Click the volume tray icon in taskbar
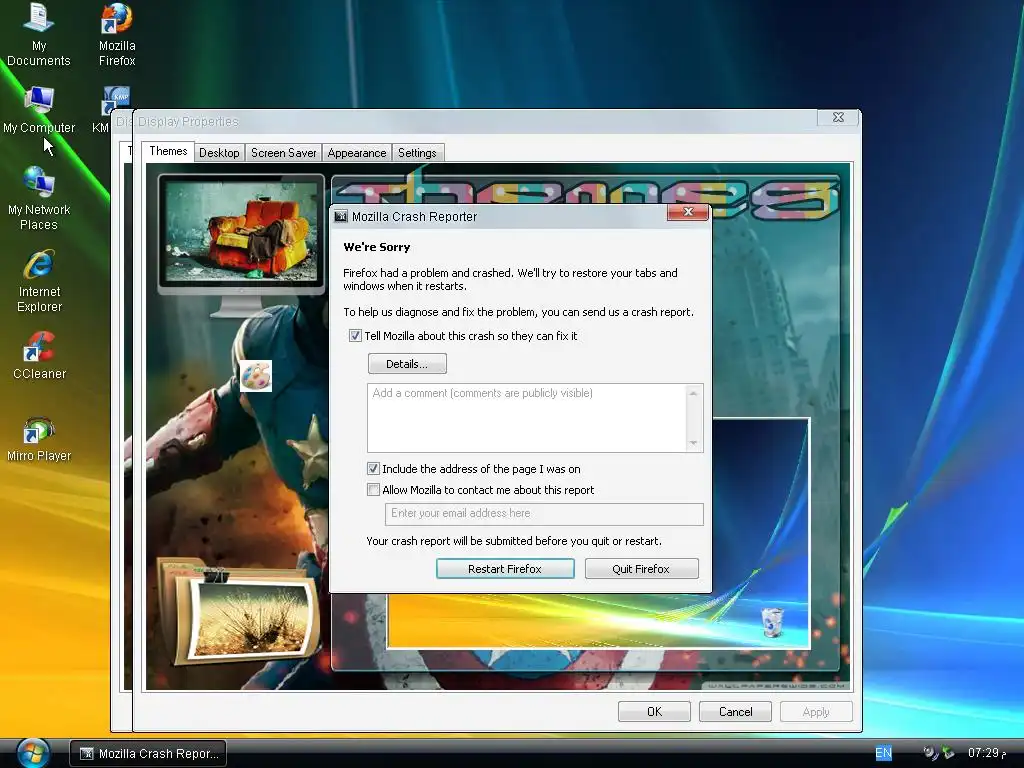Screen dimensions: 1024x768 (930, 753)
